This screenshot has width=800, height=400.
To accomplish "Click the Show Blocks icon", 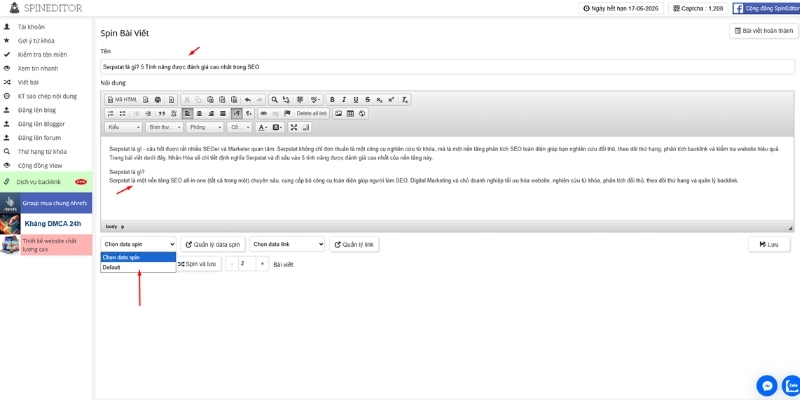I will tap(306, 127).
